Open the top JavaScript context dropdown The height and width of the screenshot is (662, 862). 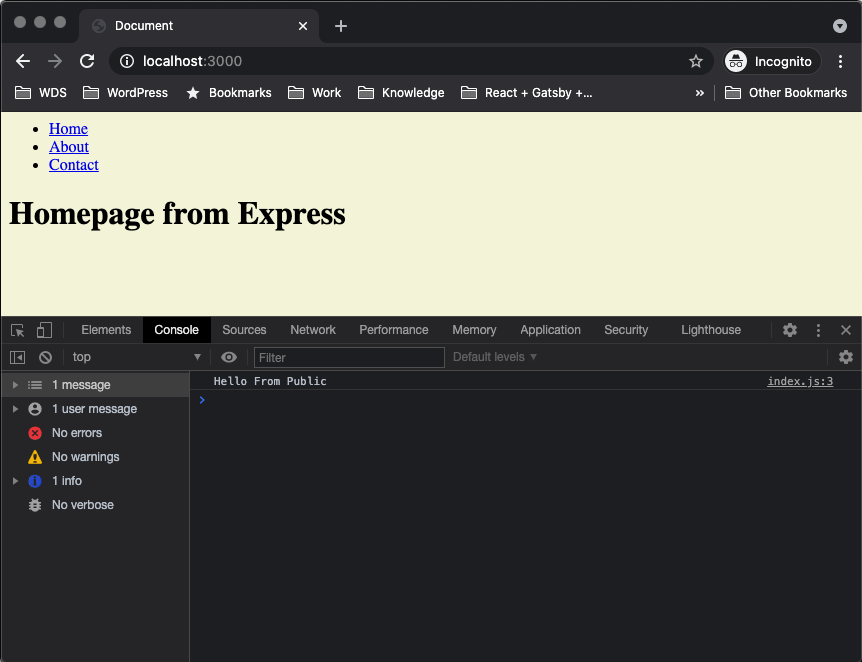pyautogui.click(x=136, y=357)
